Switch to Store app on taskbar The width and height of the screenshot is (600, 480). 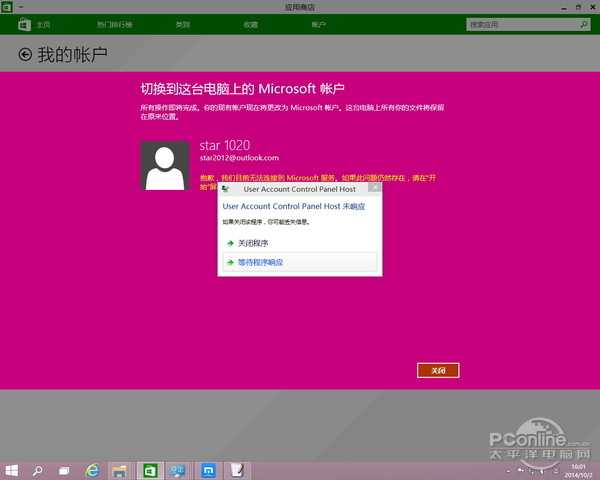coord(150,470)
